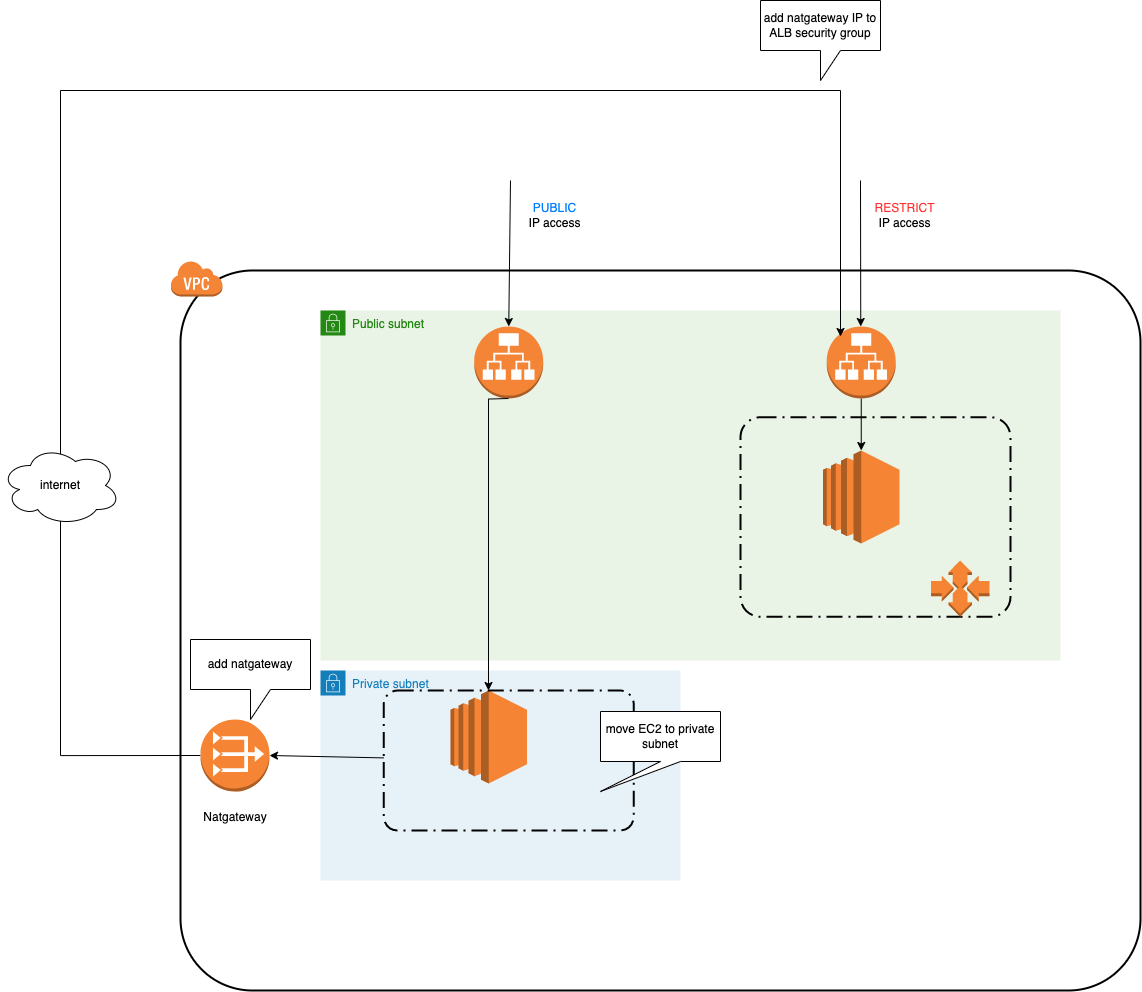This screenshot has width=1142, height=992.
Task: Click the internet cloud shape
Action: point(60,486)
